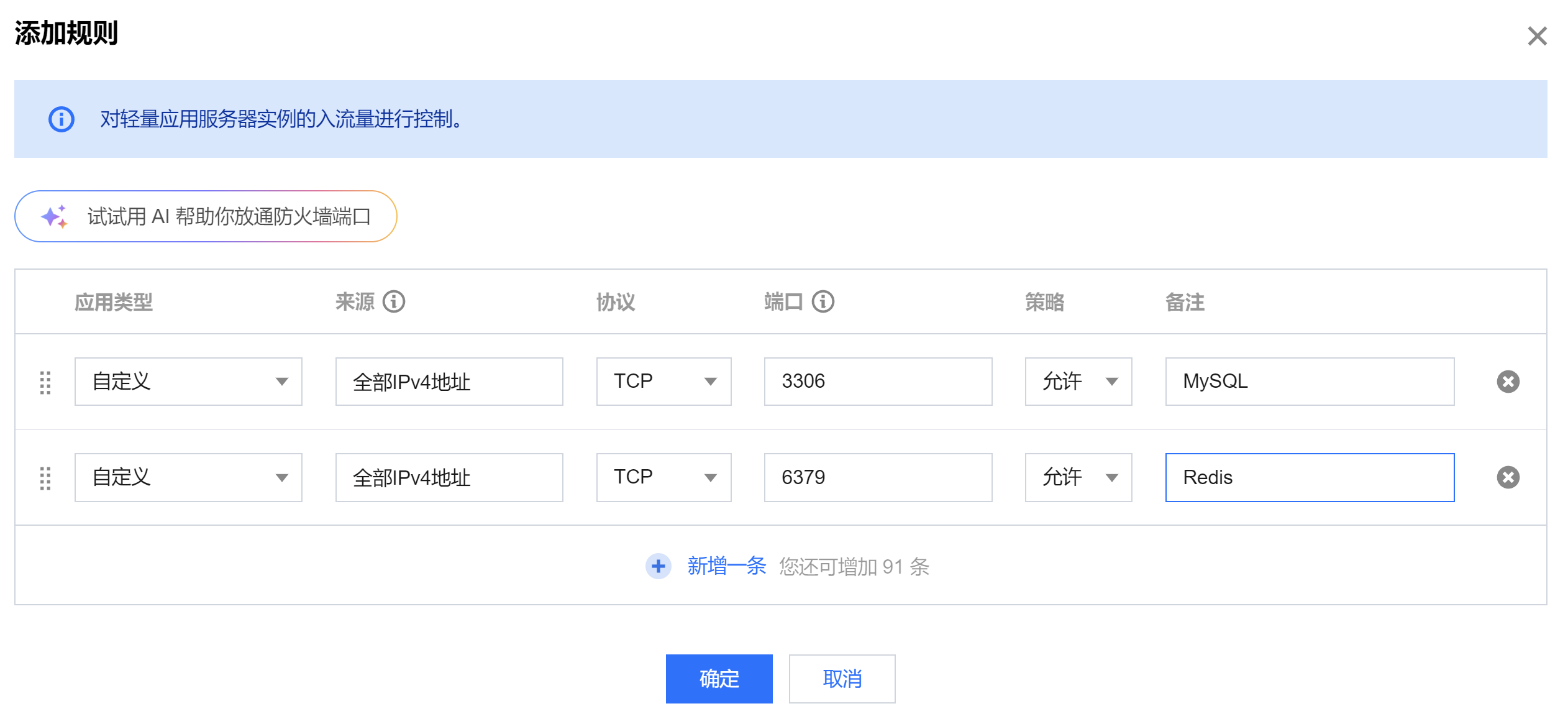Try the AI firewall port helper button
Image resolution: width=1568 pixels, height=724 pixels.
206,216
